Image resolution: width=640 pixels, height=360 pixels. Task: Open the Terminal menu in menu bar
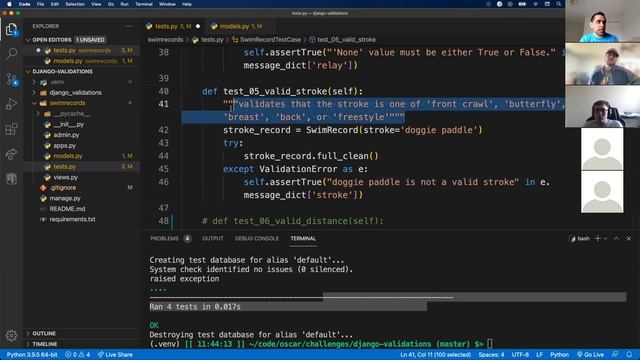tap(144, 4)
